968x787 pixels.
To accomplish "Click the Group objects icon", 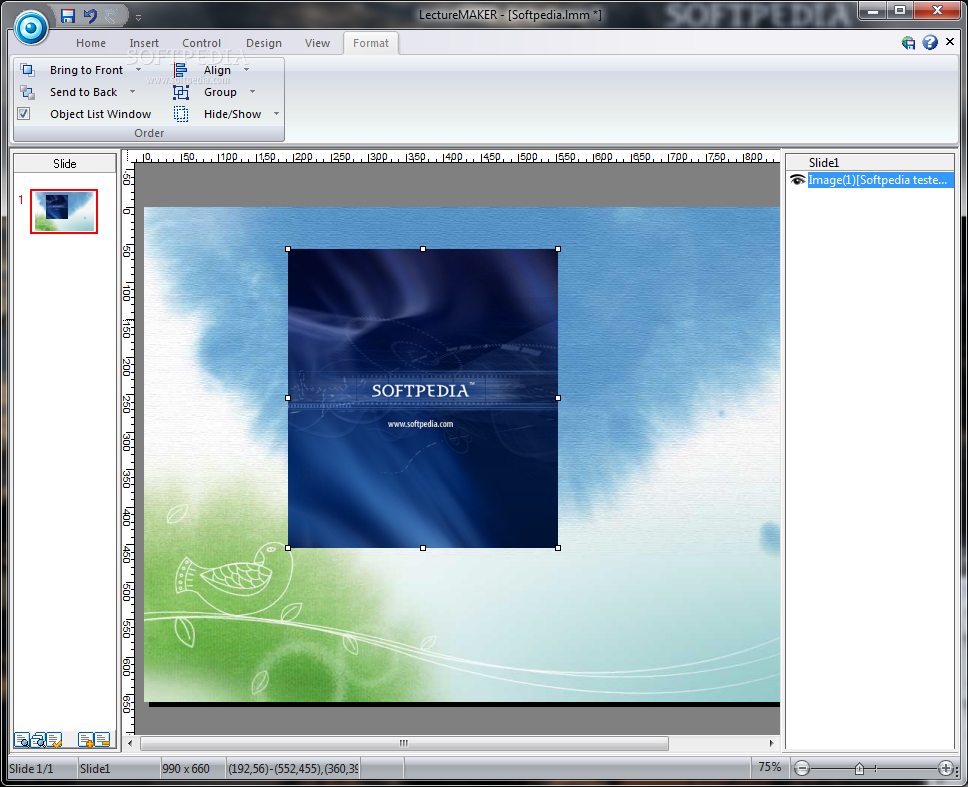I will click(180, 92).
